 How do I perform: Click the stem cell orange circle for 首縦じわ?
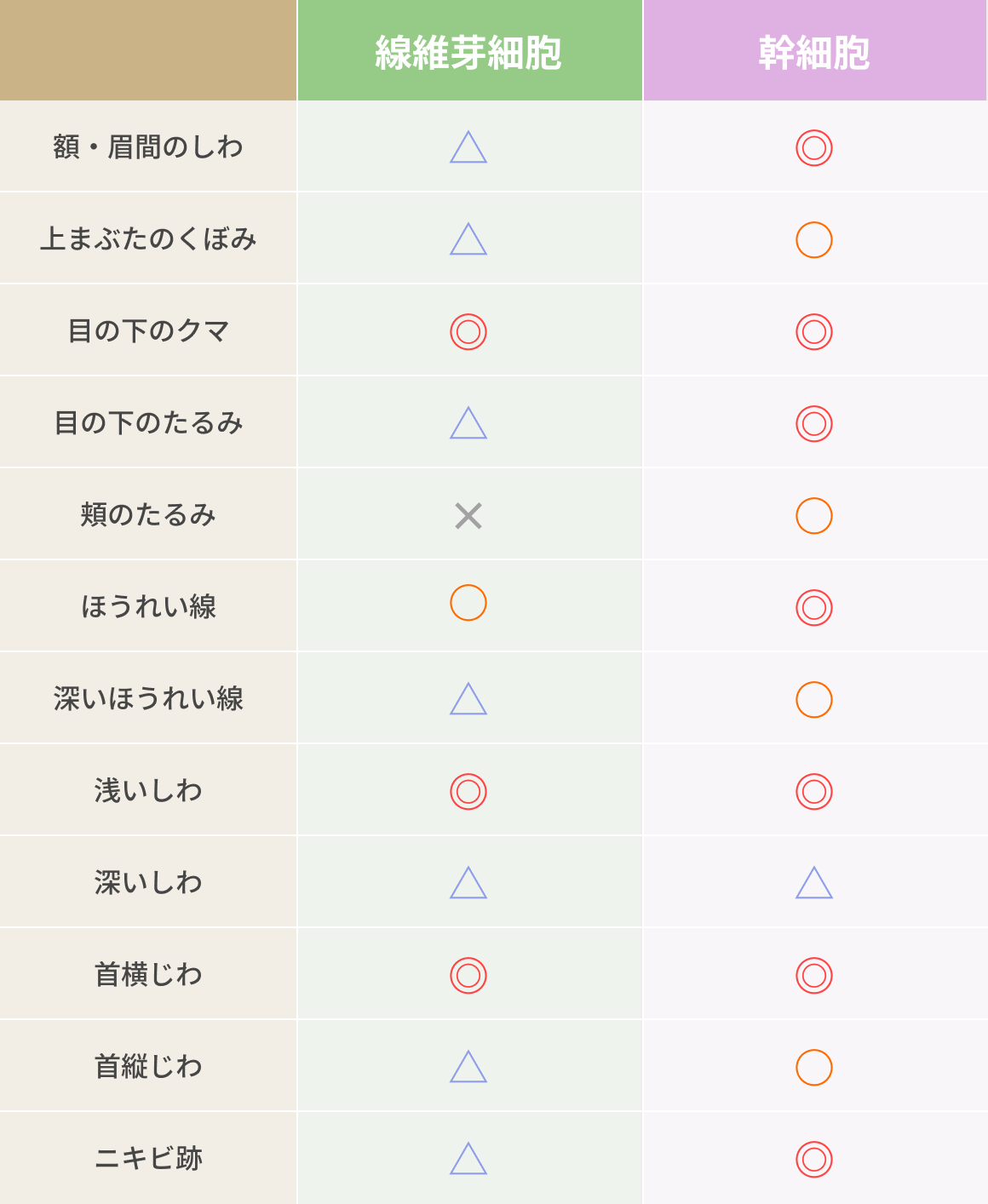coord(814,1068)
